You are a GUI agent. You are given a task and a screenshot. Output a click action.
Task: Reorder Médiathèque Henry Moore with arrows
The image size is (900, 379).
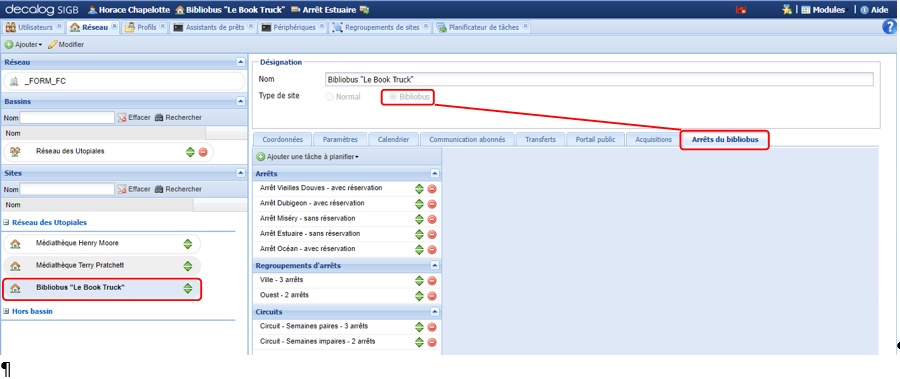188,243
